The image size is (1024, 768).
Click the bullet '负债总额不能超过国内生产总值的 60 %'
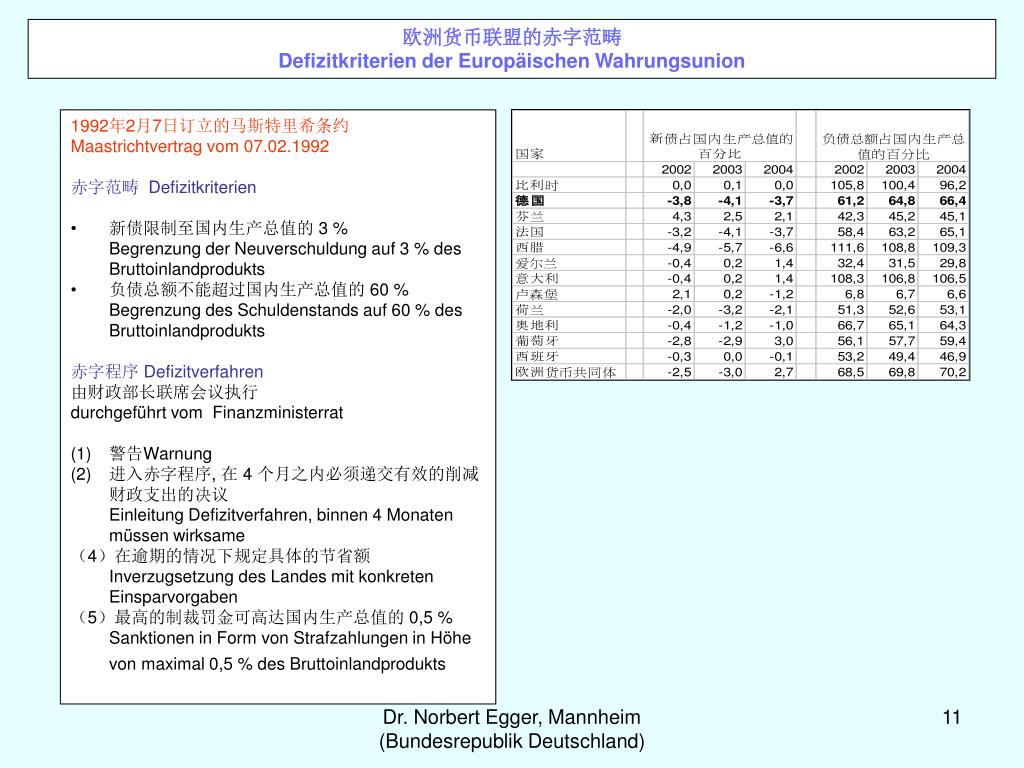click(259, 289)
